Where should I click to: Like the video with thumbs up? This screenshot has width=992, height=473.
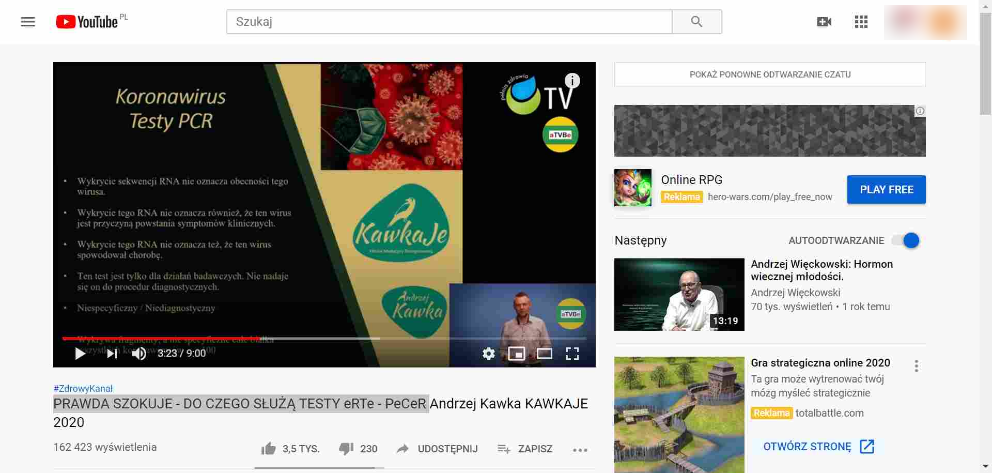pos(269,449)
